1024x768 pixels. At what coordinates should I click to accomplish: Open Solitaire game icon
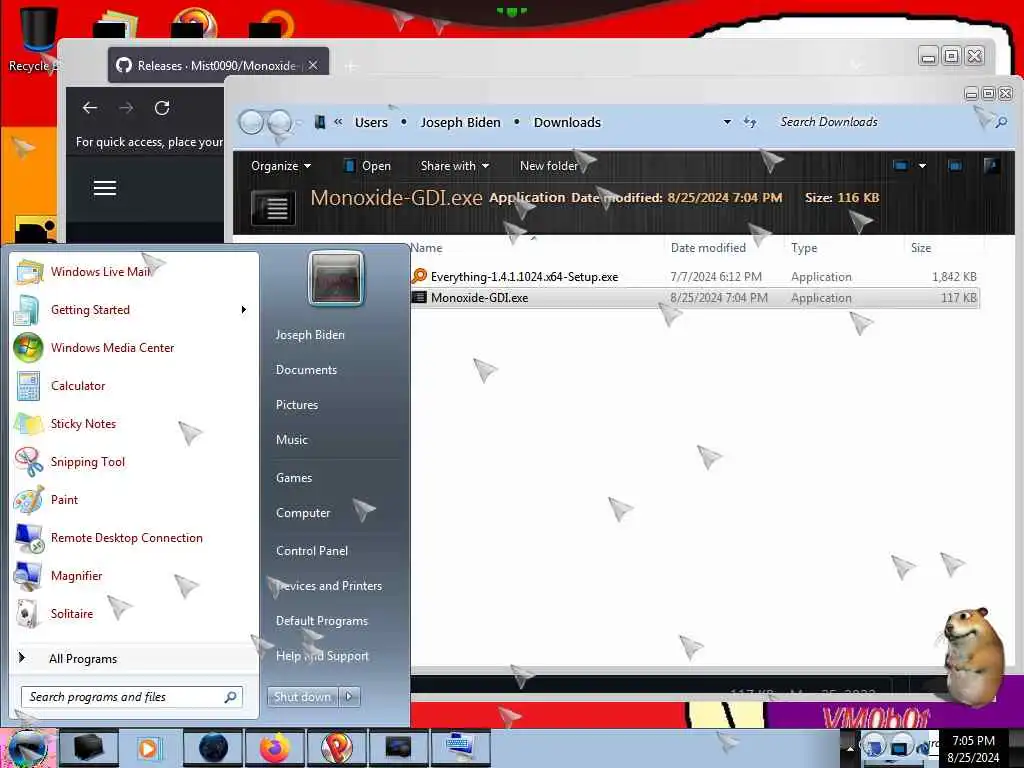point(28,613)
